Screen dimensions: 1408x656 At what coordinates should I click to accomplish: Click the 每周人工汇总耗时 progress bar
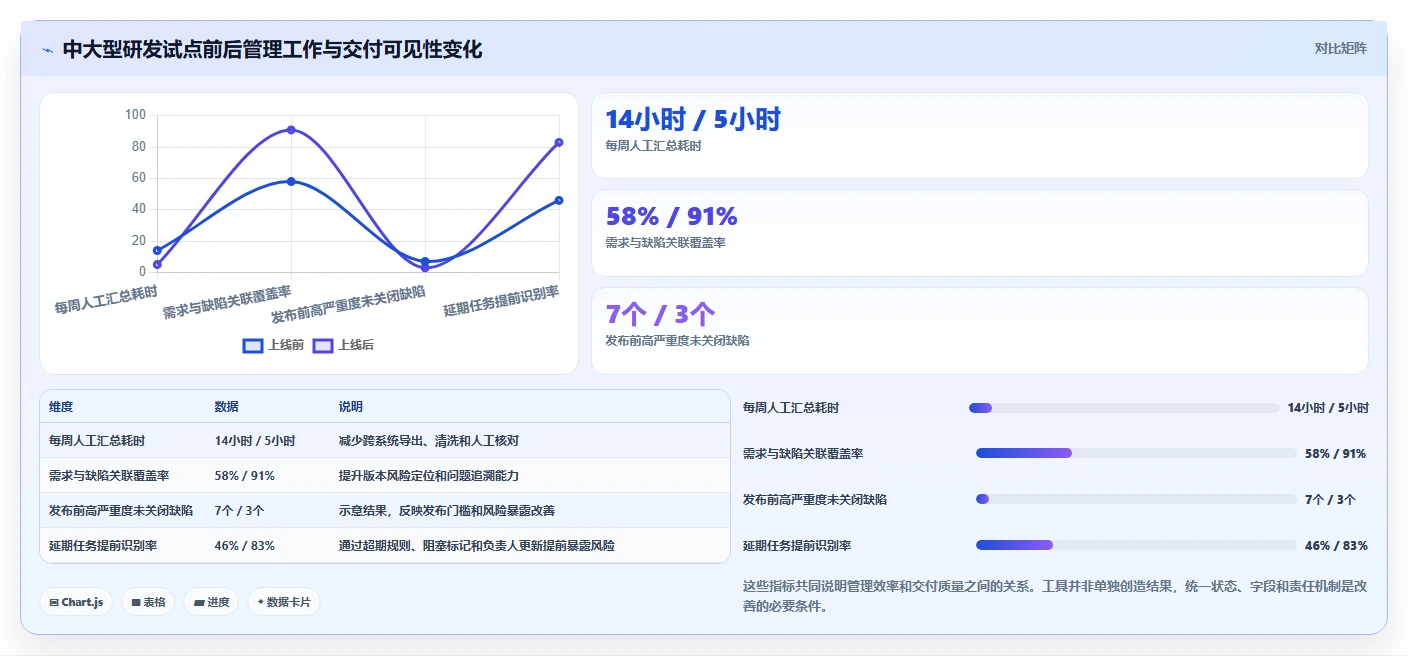coord(1124,408)
